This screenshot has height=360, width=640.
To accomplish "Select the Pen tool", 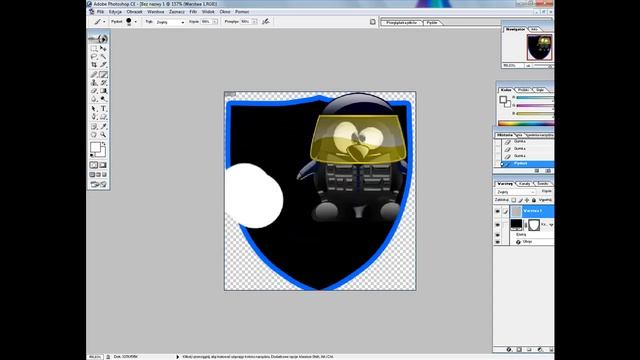I will click(94, 117).
